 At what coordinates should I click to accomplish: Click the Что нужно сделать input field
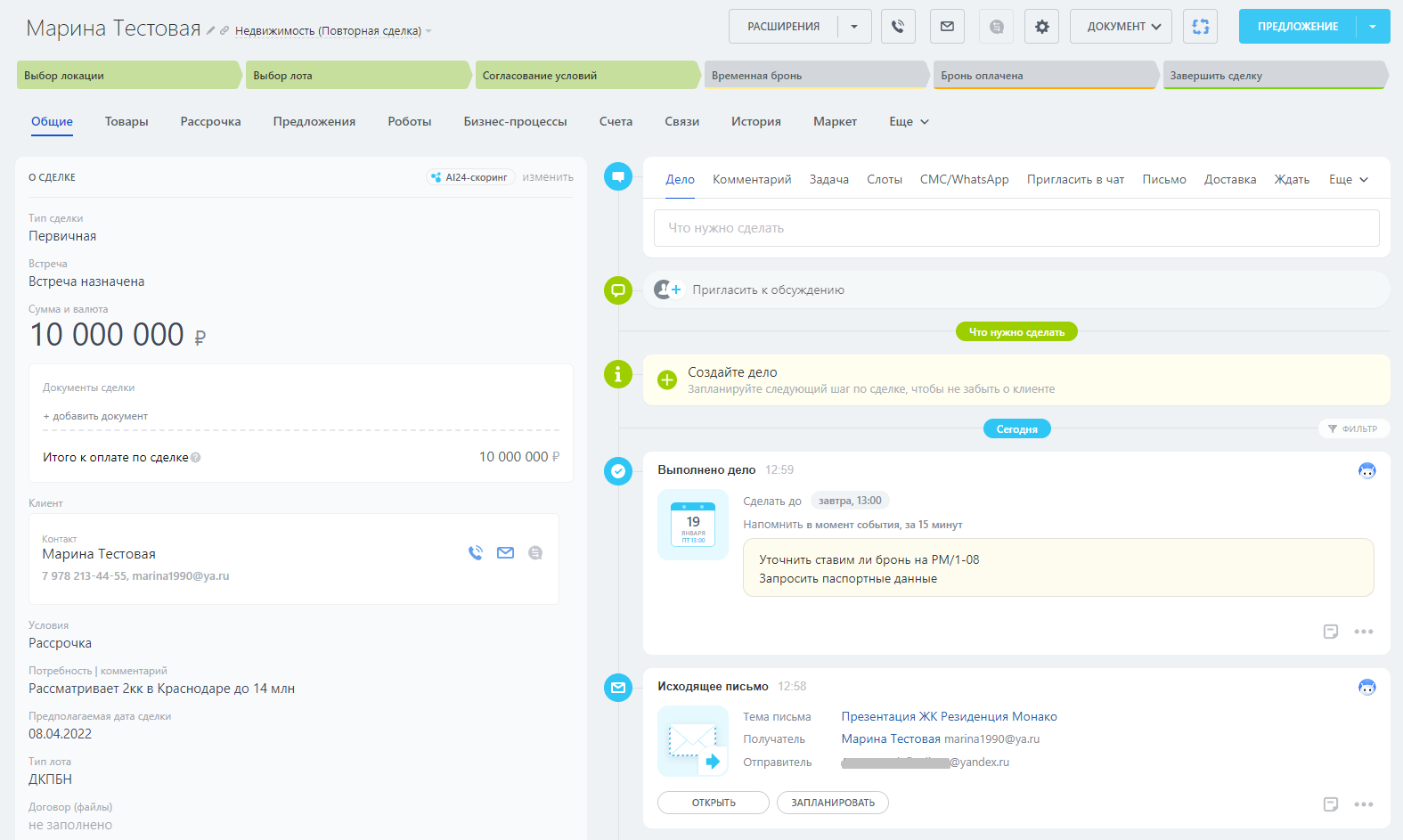click(x=1016, y=228)
